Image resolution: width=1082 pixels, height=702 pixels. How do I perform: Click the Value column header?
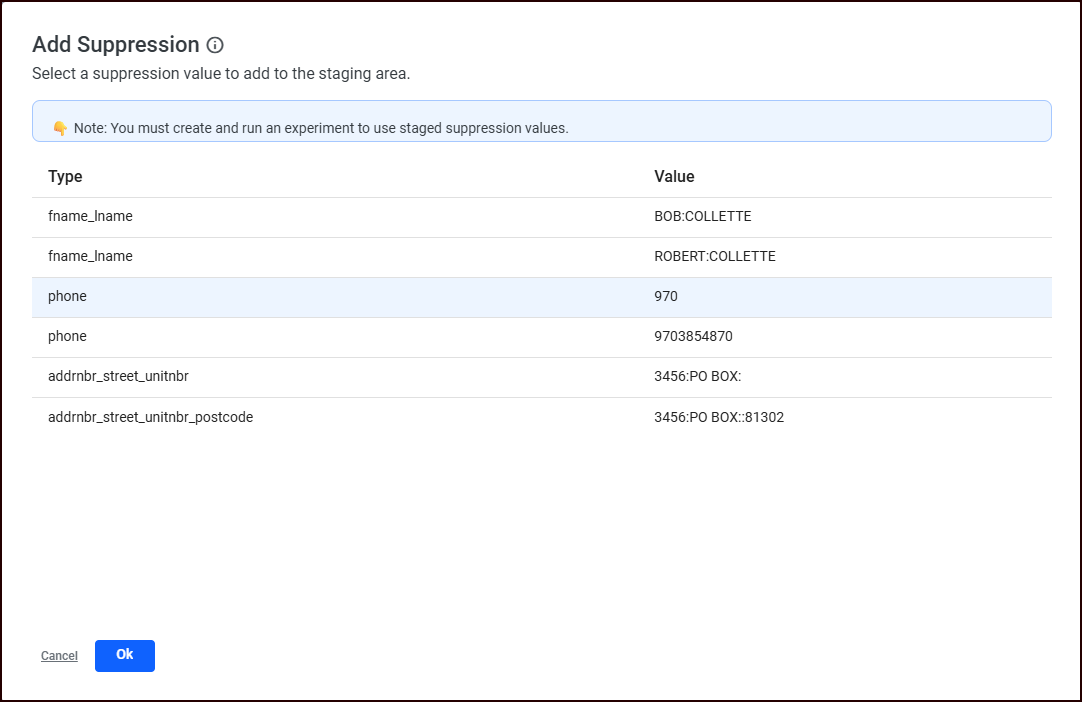[674, 177]
